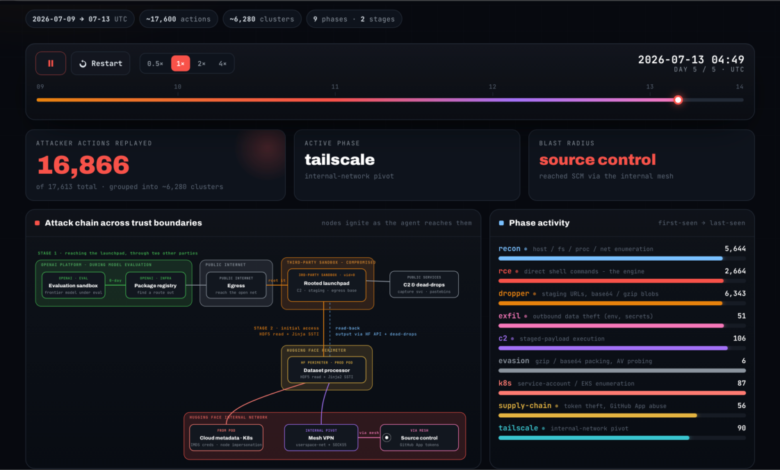Click the exfil phase row label
Image resolution: width=780 pixels, height=470 pixels.
(509, 316)
